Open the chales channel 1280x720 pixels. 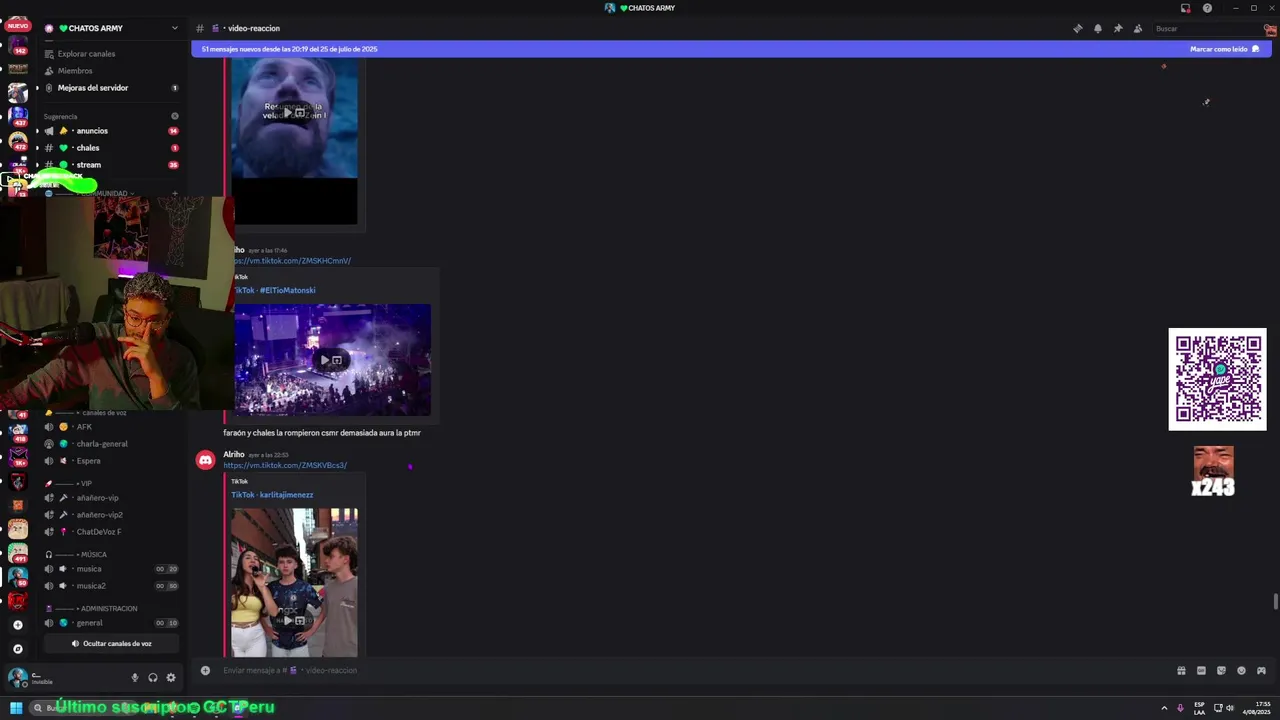click(111, 148)
